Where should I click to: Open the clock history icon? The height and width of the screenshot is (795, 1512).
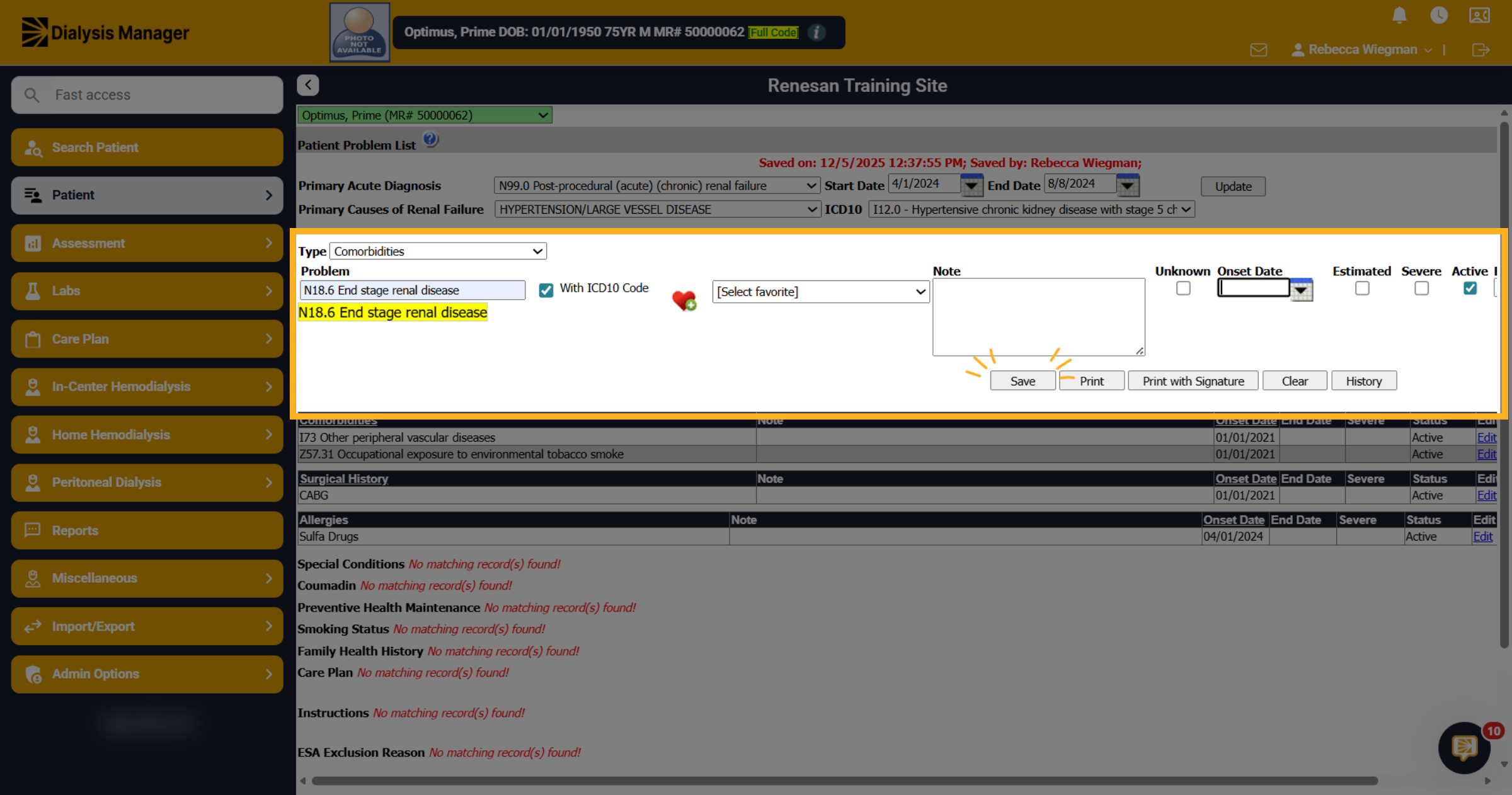pos(1439,15)
